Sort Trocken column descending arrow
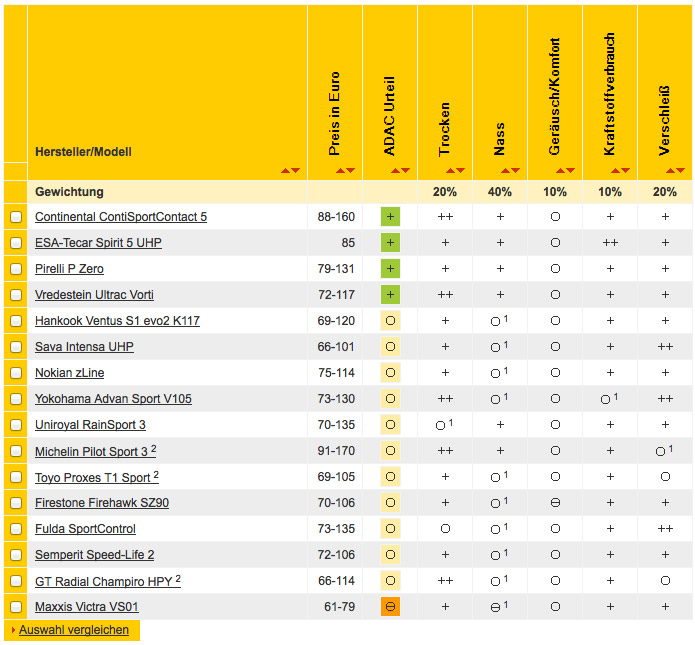Image resolution: width=695 pixels, height=645 pixels. [x=460, y=171]
